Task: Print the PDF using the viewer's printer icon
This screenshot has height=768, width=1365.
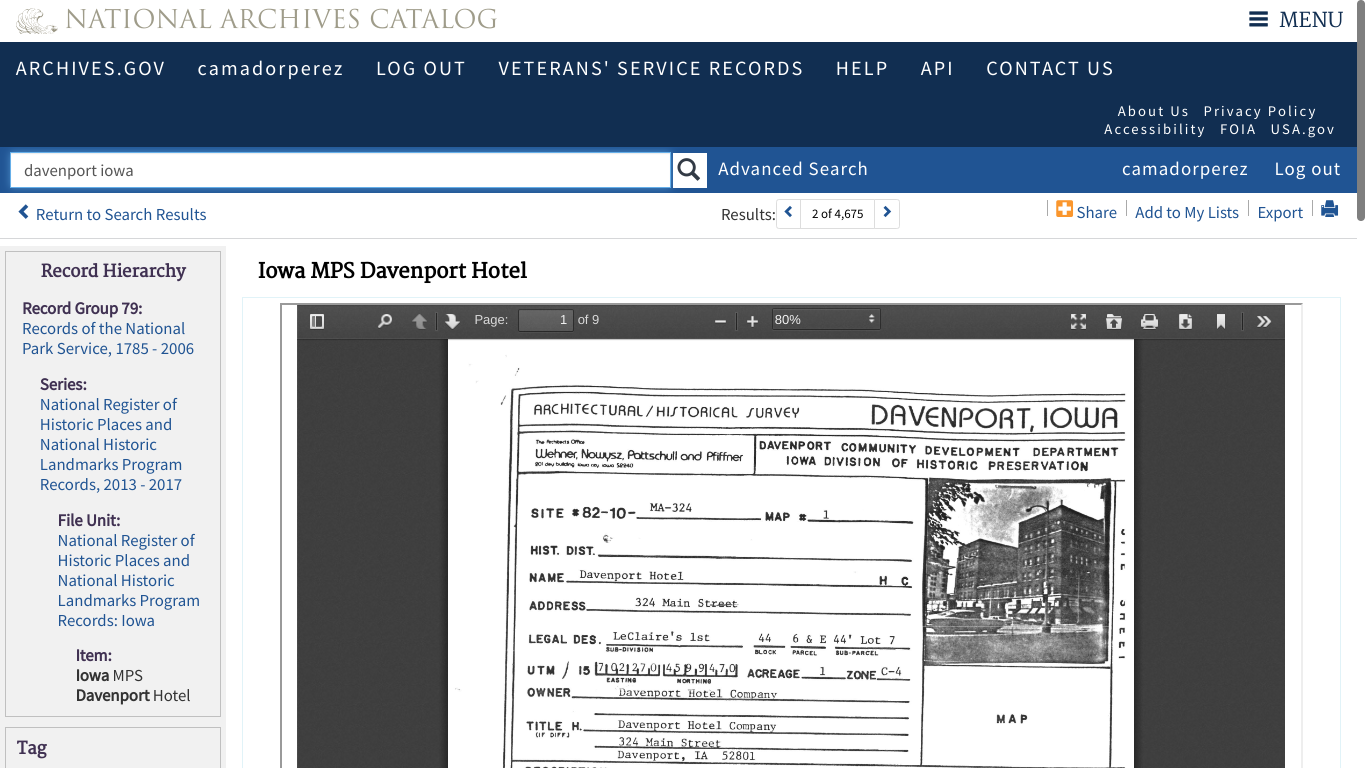Action: (x=1150, y=321)
